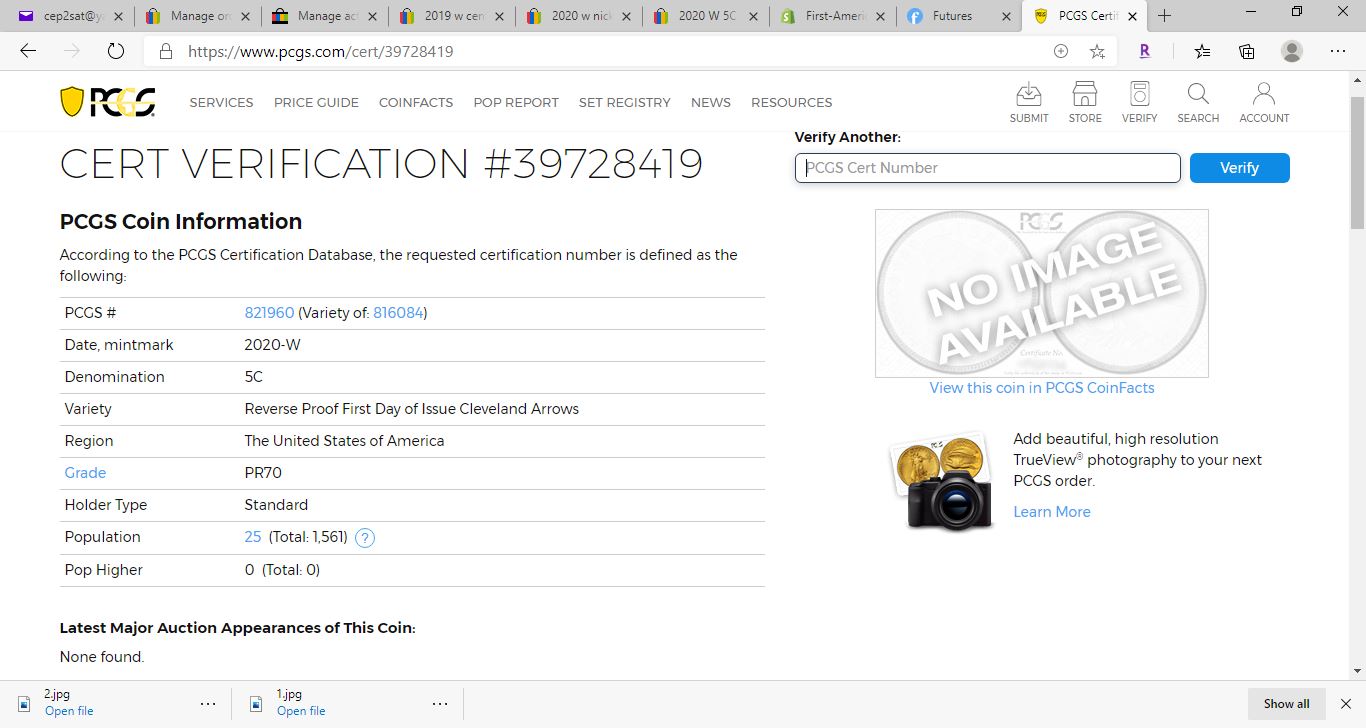Viewport: 1366px width, 728px height.
Task: Switch to the 2020 W 5C tab
Action: coord(705,16)
